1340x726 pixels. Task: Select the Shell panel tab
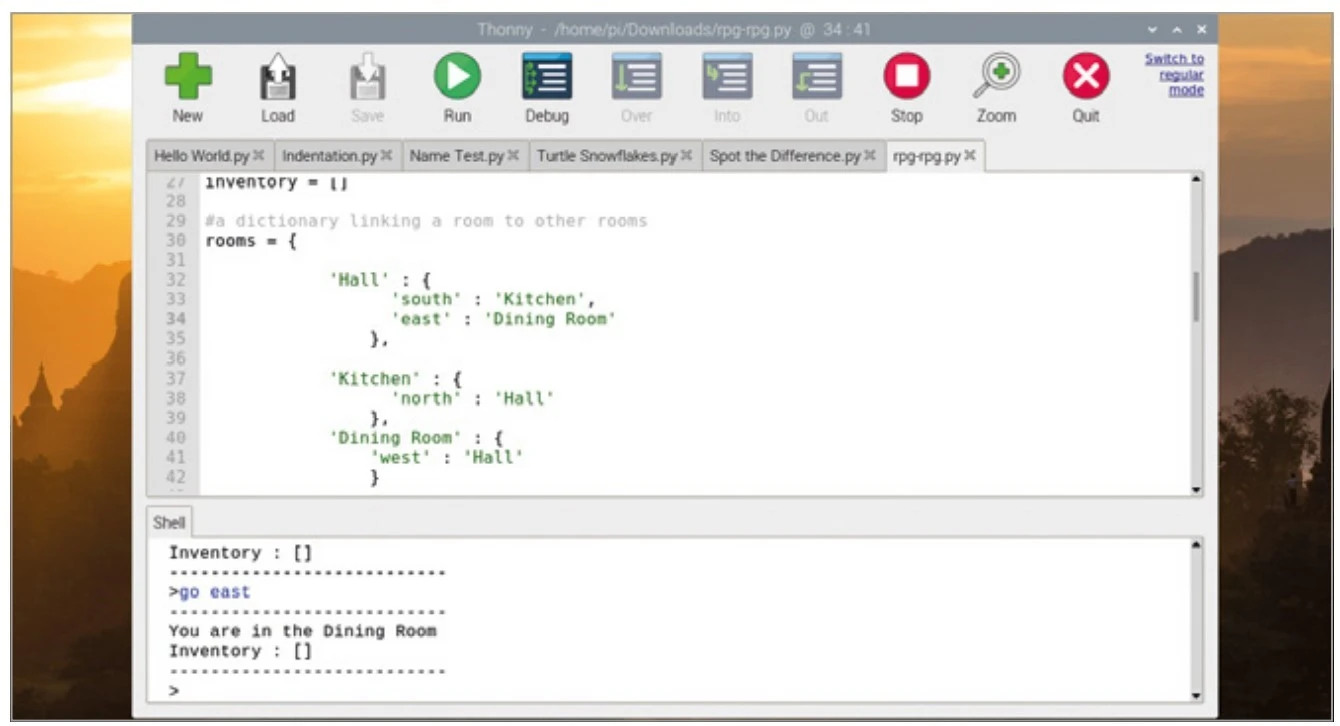(169, 523)
